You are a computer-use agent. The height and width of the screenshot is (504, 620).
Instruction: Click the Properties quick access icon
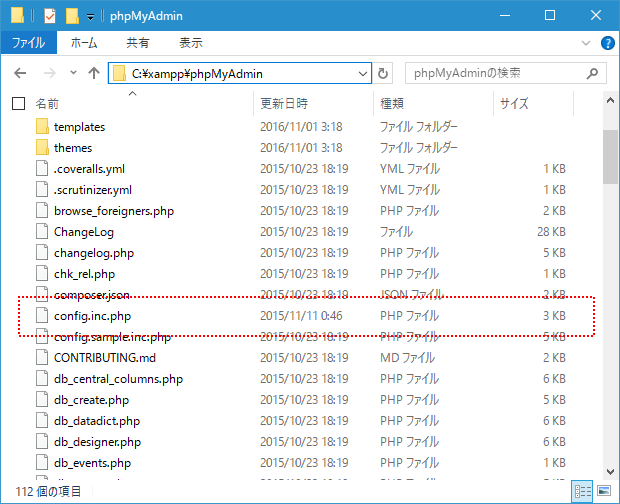[x=50, y=16]
